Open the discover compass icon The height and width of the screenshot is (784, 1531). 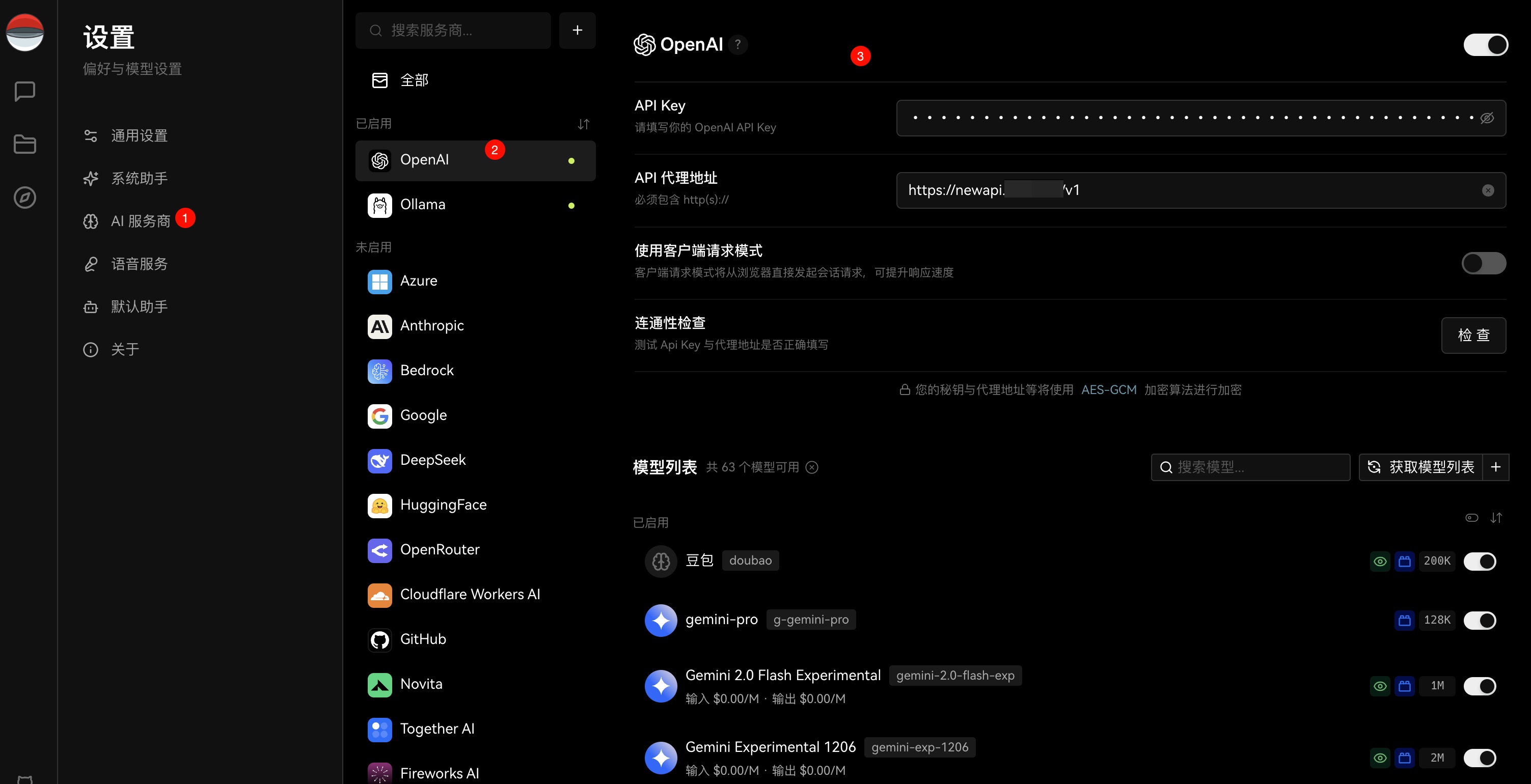pos(24,198)
